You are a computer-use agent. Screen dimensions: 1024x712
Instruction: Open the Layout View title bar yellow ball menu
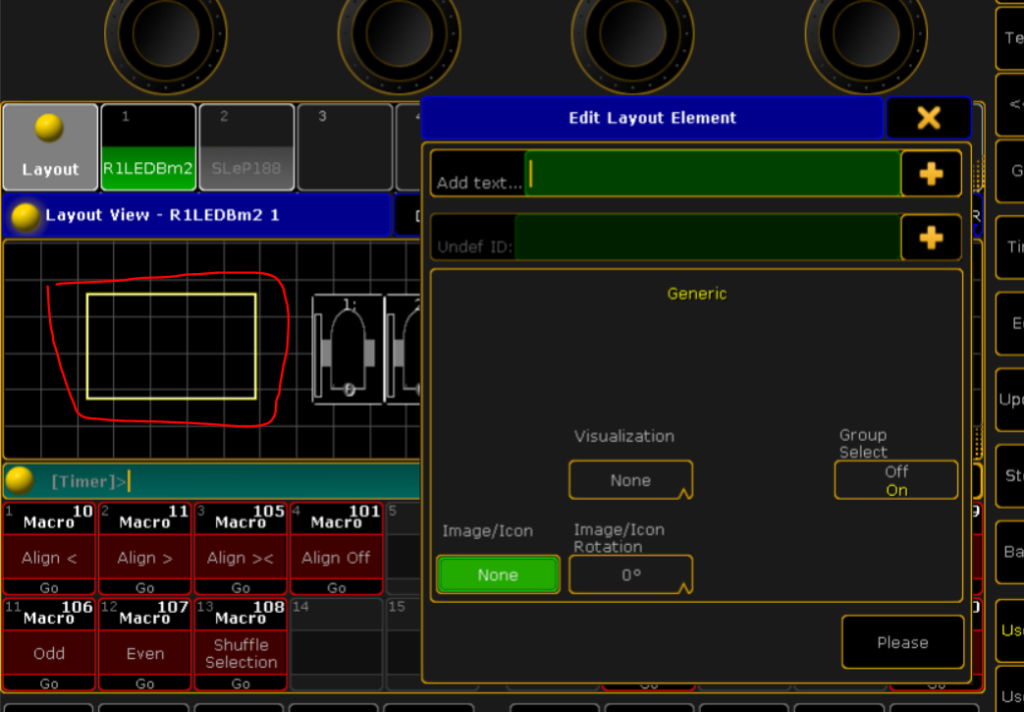tap(25, 216)
